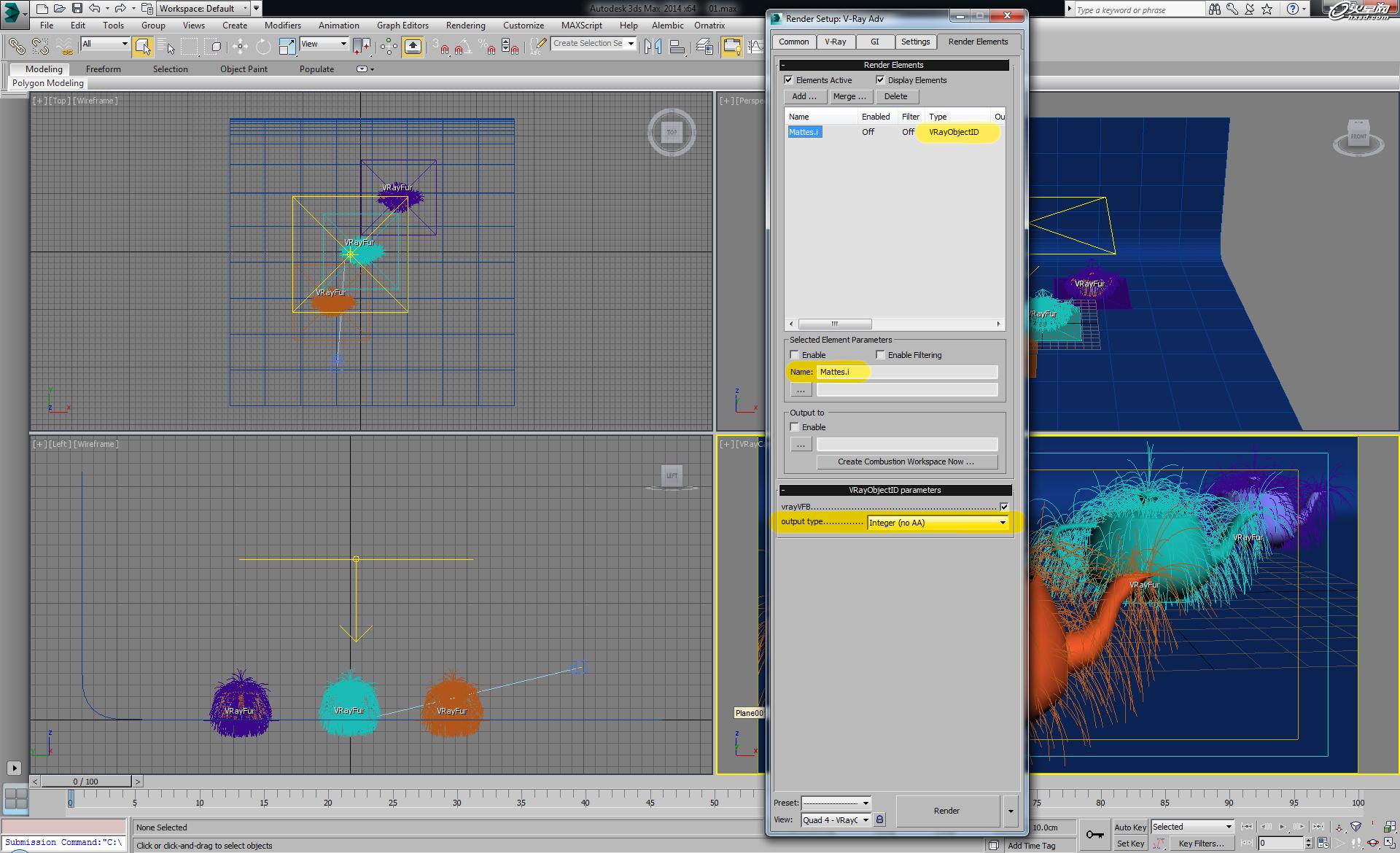Click the Undo arrow icon
Viewport: 1400px width, 853px height.
(x=94, y=9)
